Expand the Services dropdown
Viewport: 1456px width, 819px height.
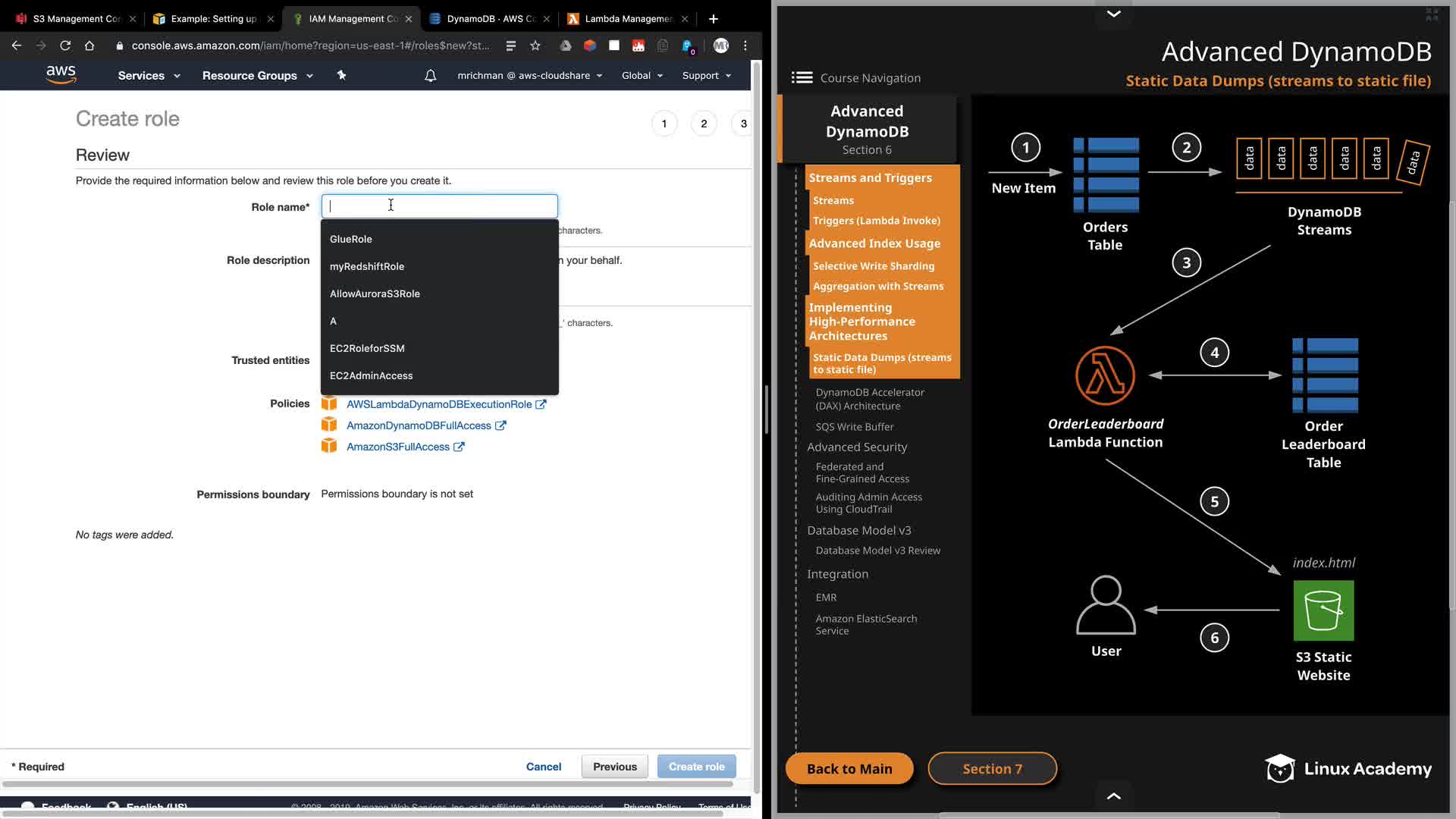[149, 76]
